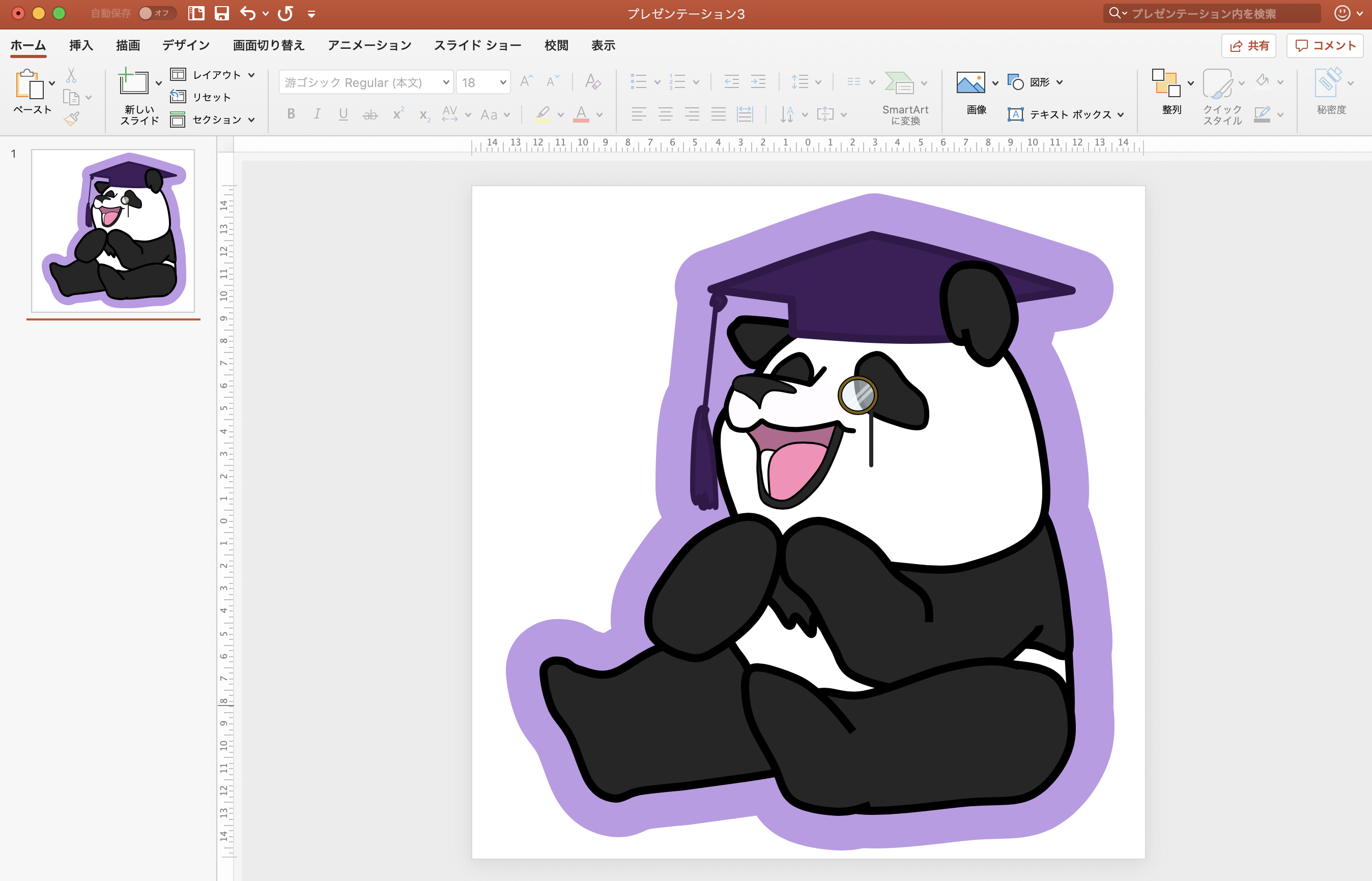Expand the bullets list dropdown arrow
Screen dimensions: 1372x881
(x=657, y=82)
